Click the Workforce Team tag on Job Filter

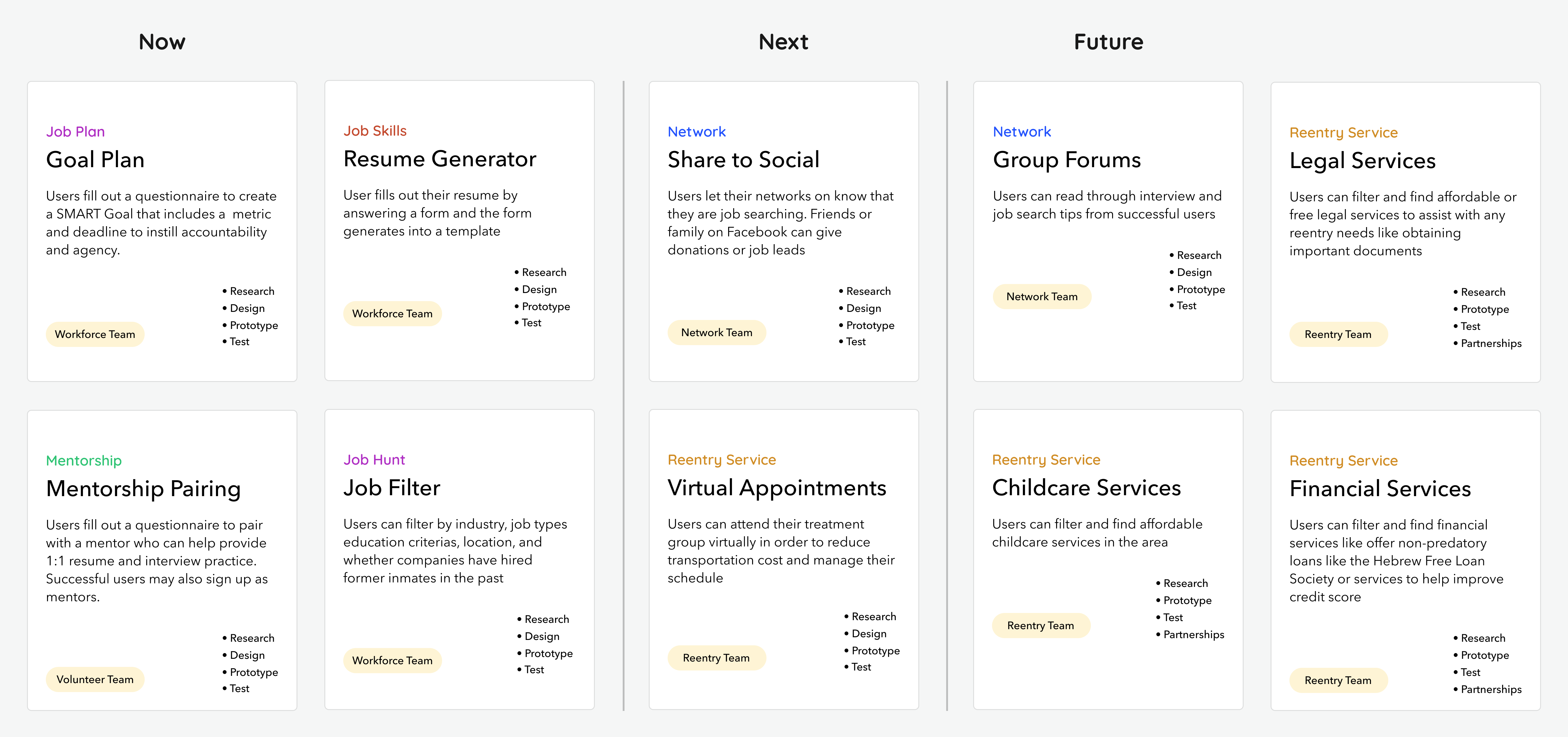pyautogui.click(x=392, y=661)
